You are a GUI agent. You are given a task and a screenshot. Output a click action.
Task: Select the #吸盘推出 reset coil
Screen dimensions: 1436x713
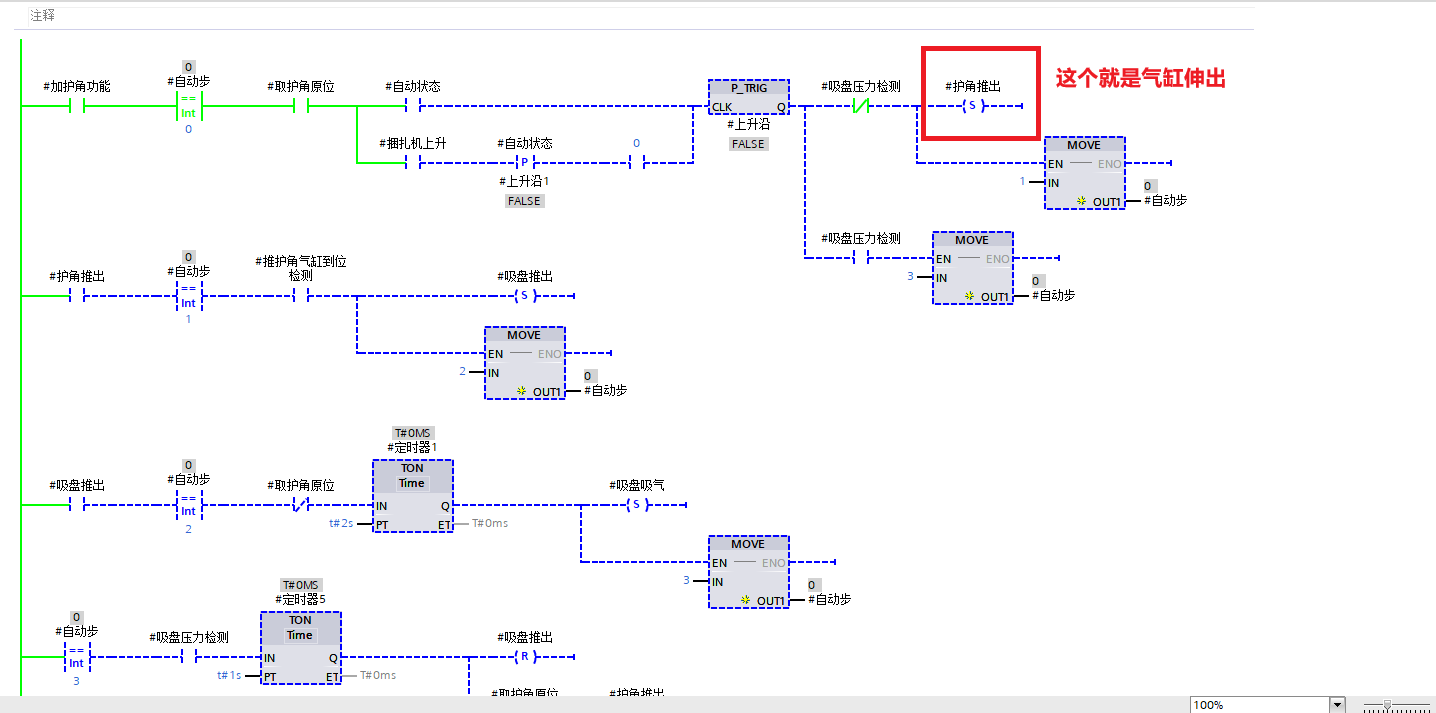524,656
